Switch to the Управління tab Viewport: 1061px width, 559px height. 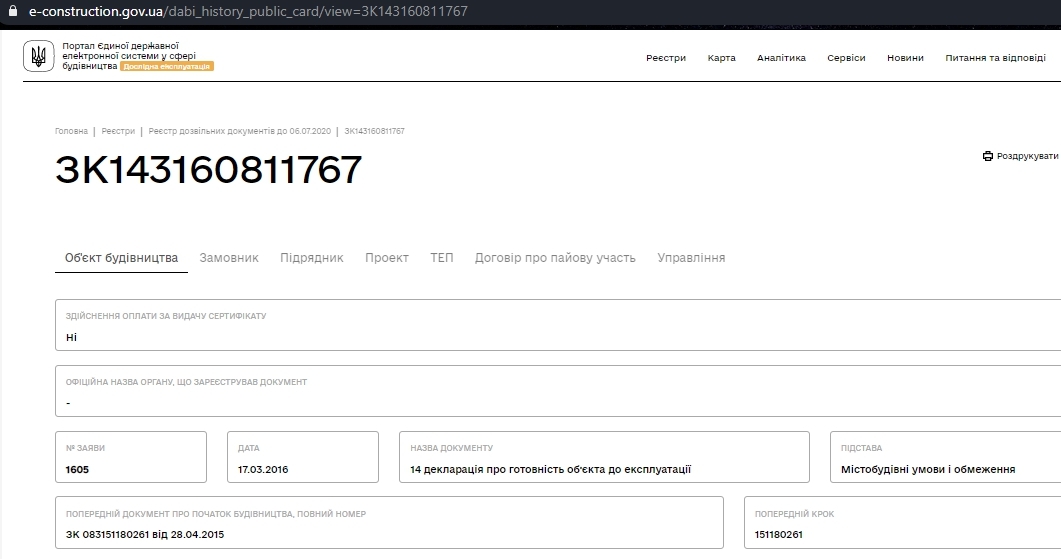coord(691,258)
